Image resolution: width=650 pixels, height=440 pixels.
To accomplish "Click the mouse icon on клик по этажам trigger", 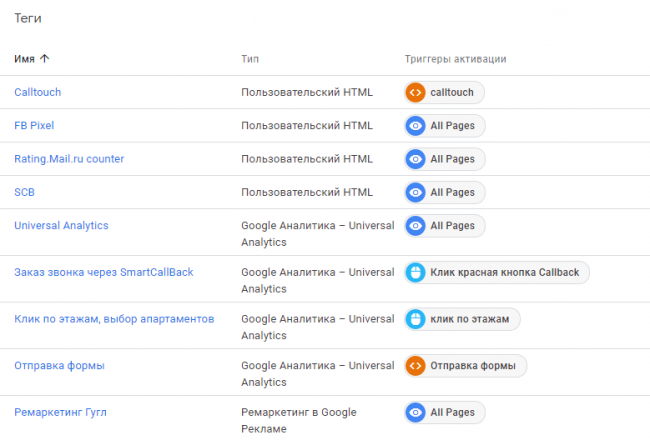I will coord(415,319).
